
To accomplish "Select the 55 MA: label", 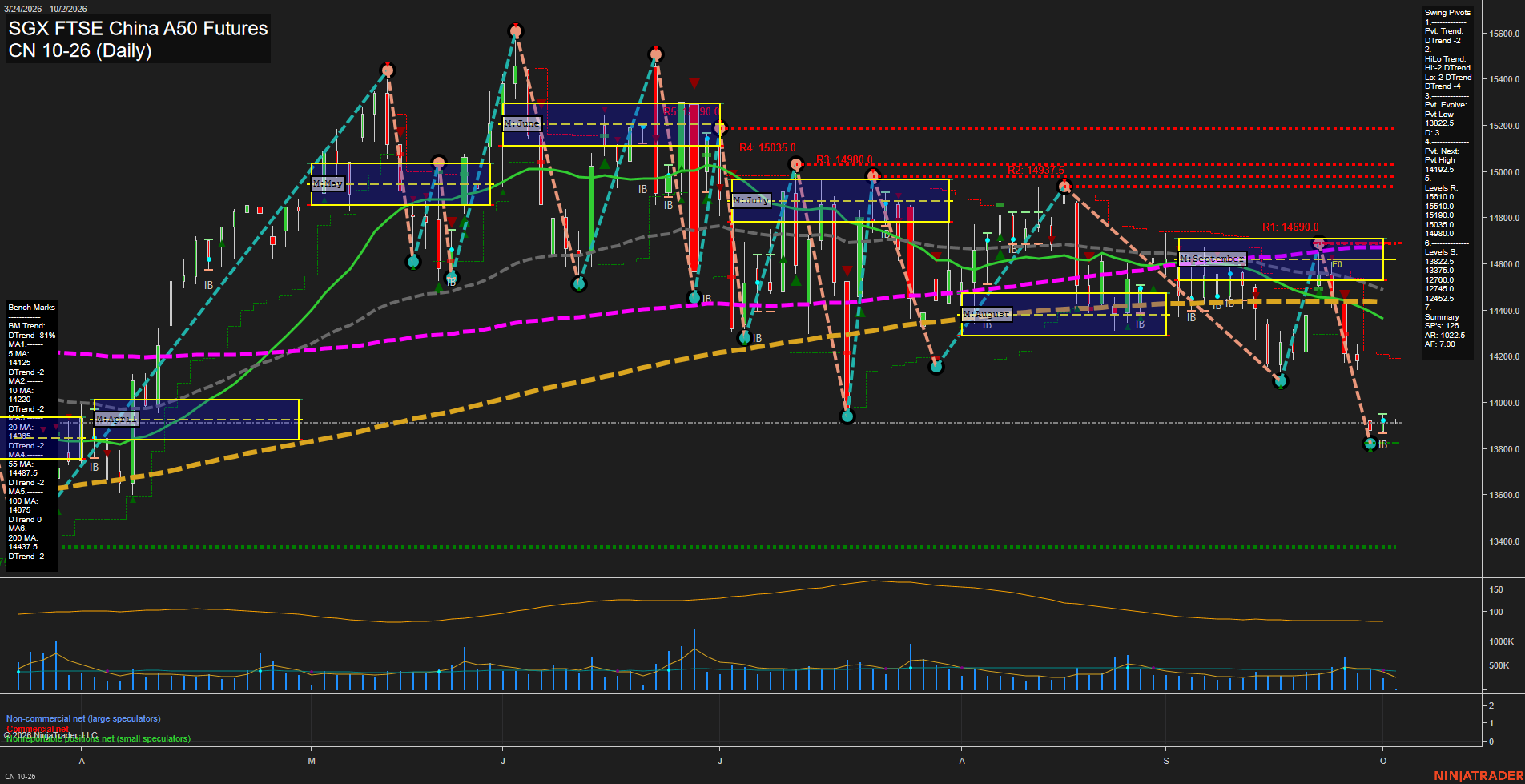I will (x=21, y=464).
